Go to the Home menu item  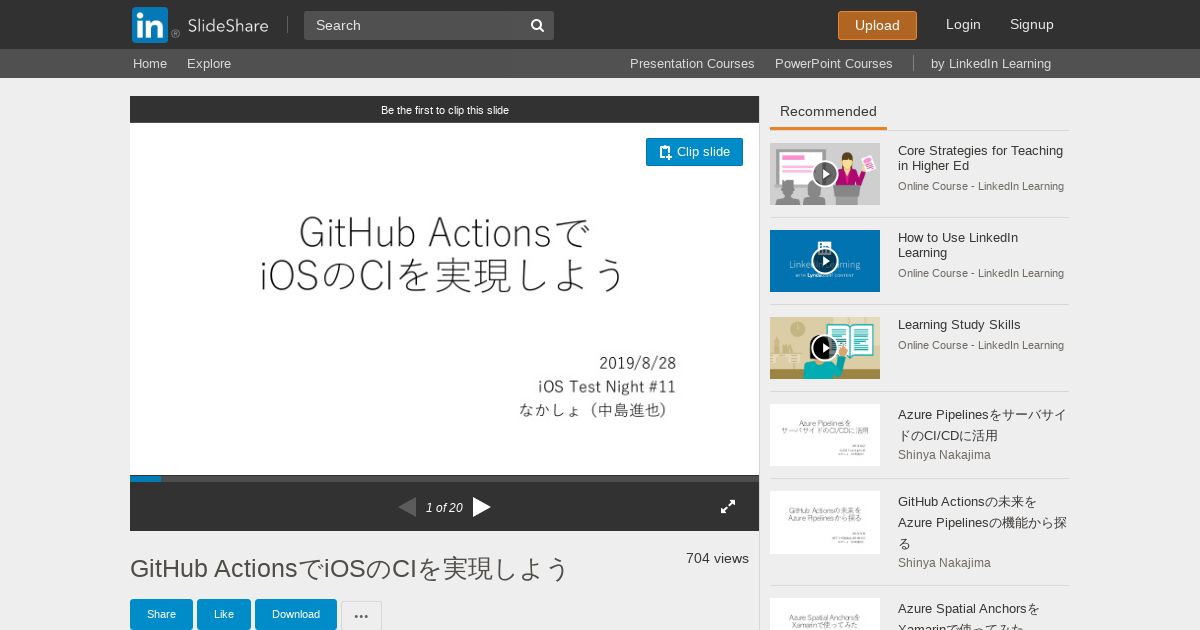(150, 63)
